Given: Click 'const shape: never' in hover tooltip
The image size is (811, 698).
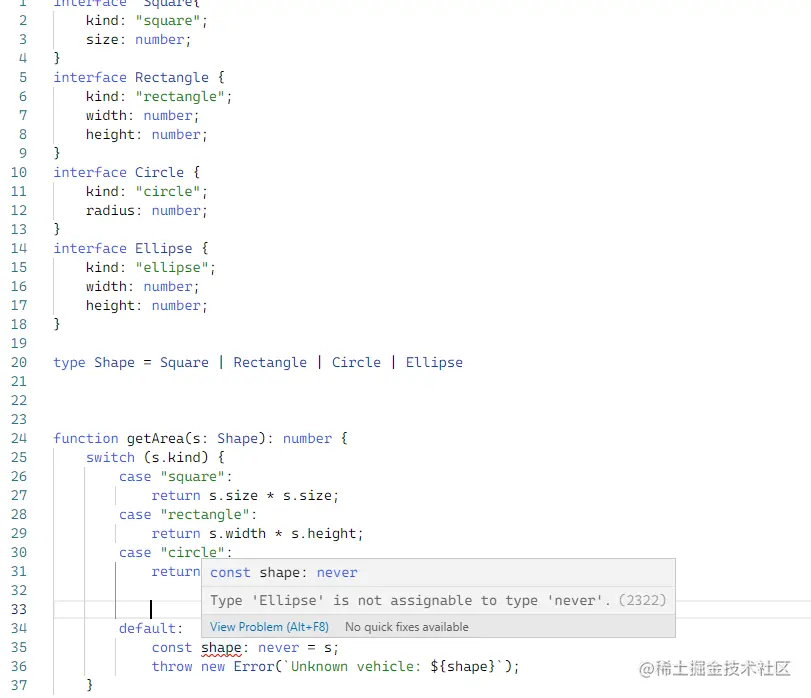Looking at the screenshot, I should pos(283,572).
